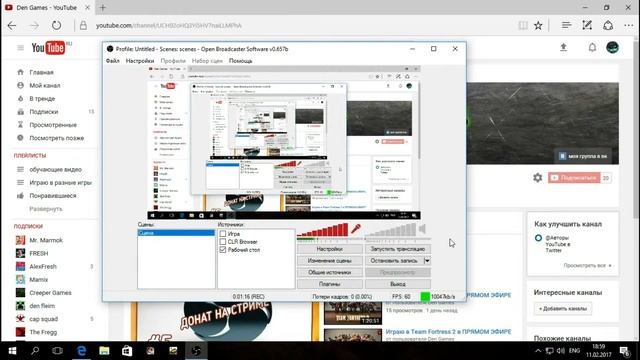Open Мой канал in sidebar
The width and height of the screenshot is (640, 360).
tap(44, 85)
